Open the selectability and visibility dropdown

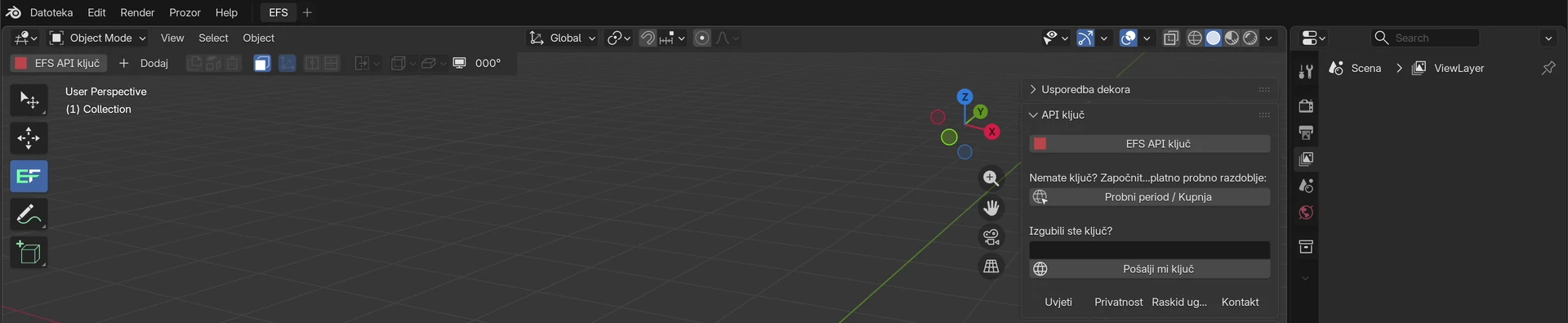[x=1055, y=38]
